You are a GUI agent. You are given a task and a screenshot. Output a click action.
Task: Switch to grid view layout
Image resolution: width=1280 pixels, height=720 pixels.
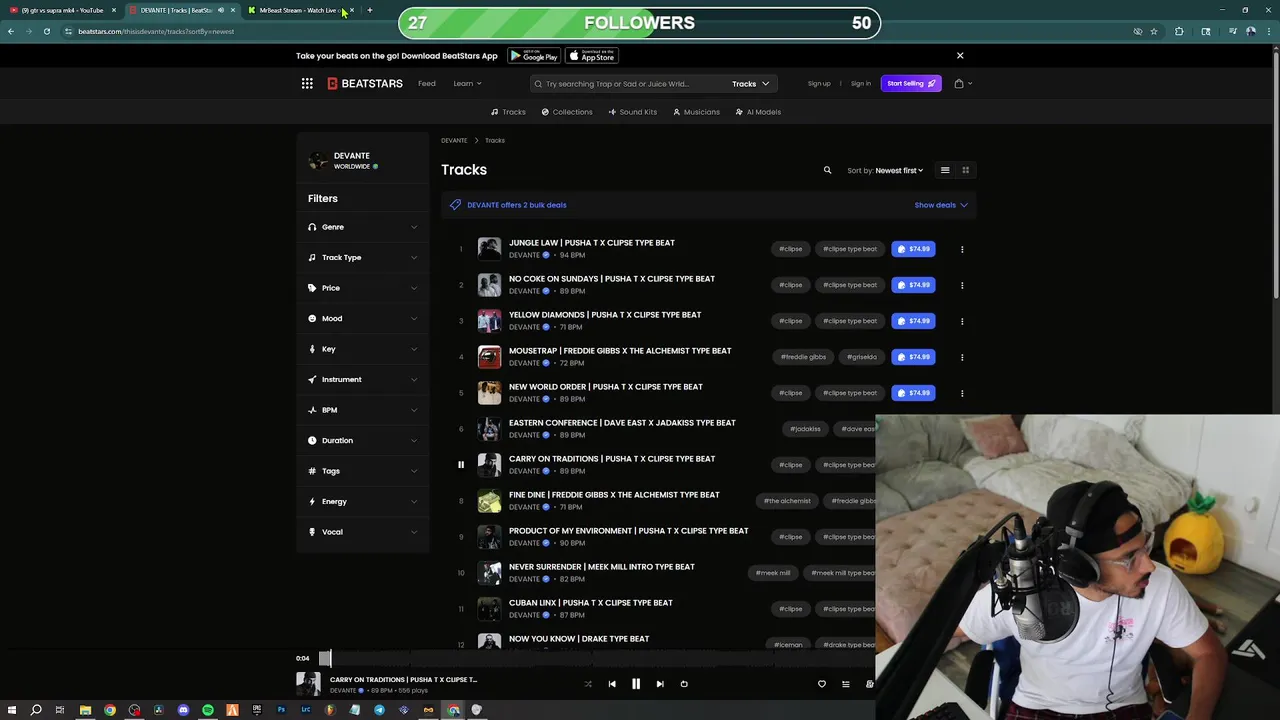(x=966, y=170)
